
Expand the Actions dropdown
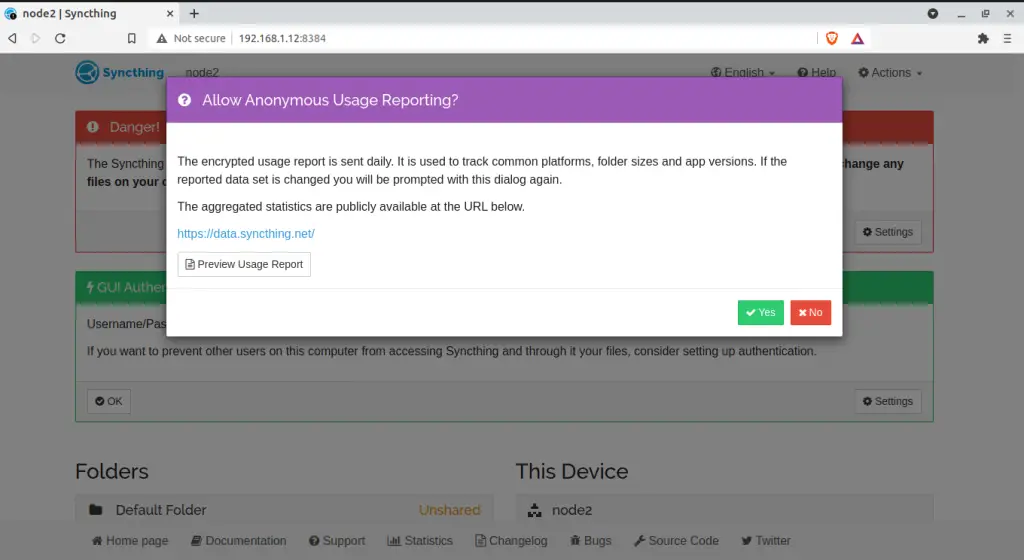tap(889, 72)
